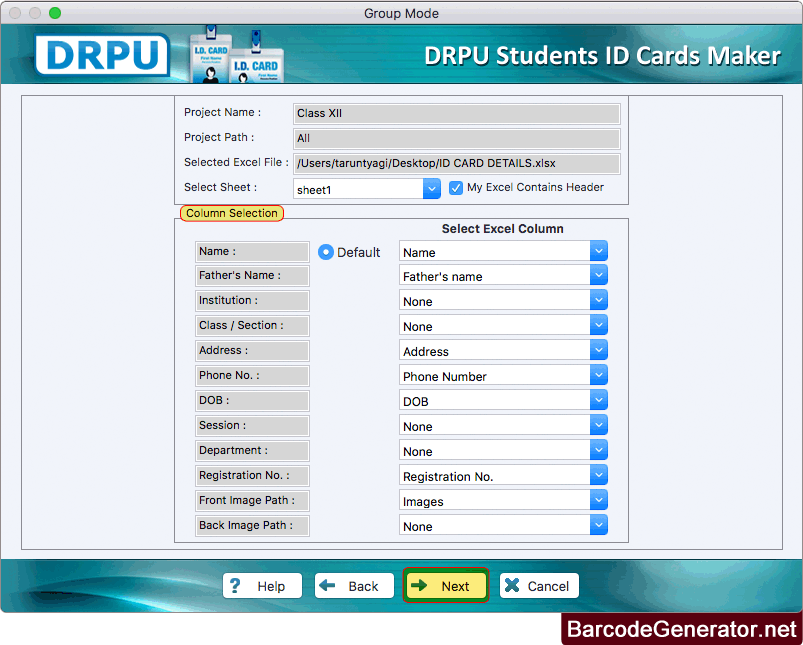This screenshot has width=803, height=645.
Task: Click the Class / Section label box
Action: point(252,326)
